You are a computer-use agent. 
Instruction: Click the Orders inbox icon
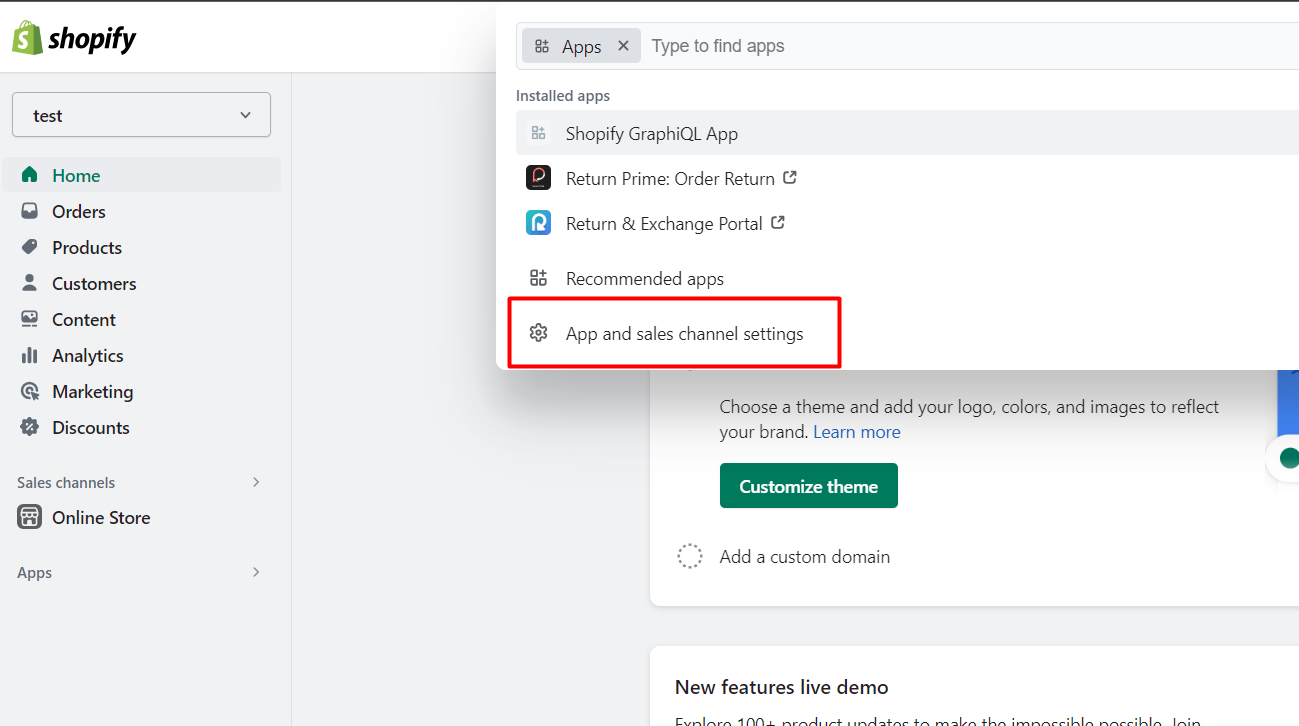coord(30,211)
